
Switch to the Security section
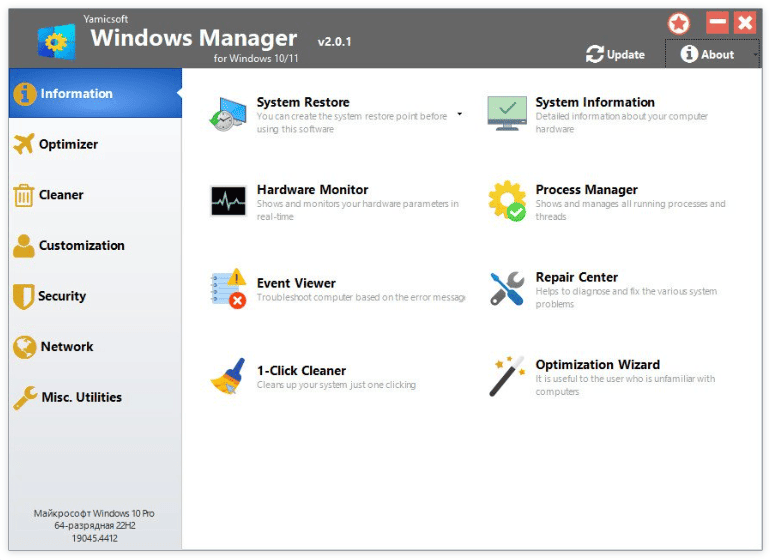95,296
